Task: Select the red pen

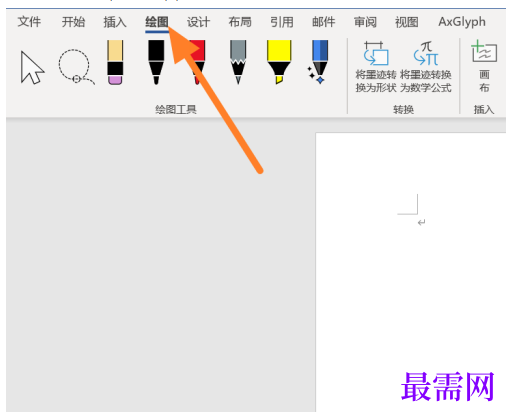Action: 197,62
